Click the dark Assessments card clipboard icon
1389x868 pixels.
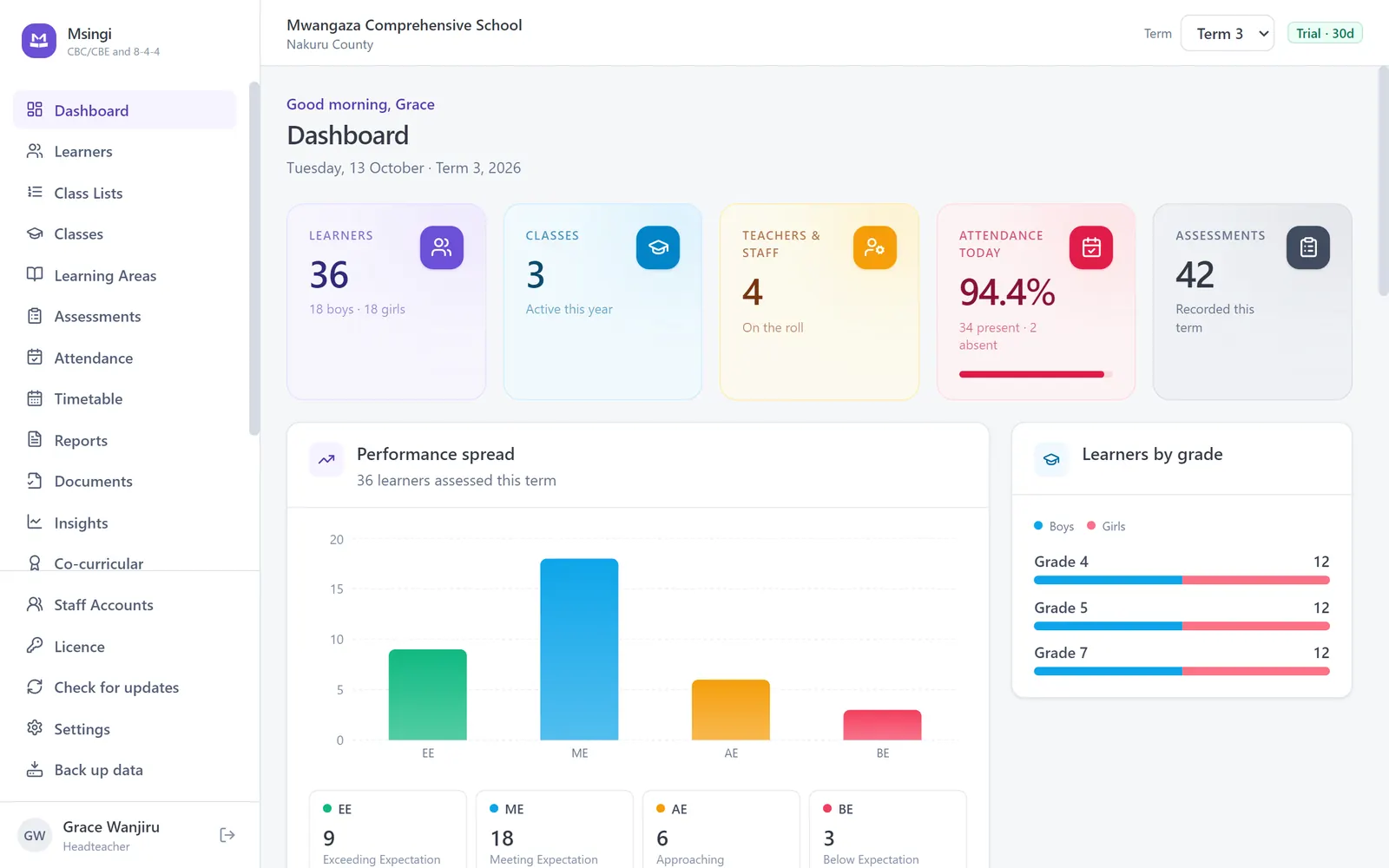1308,247
